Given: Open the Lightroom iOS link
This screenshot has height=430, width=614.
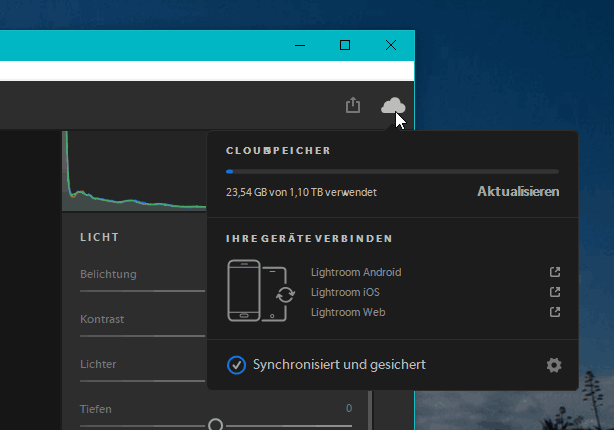Looking at the screenshot, I should click(344, 292).
